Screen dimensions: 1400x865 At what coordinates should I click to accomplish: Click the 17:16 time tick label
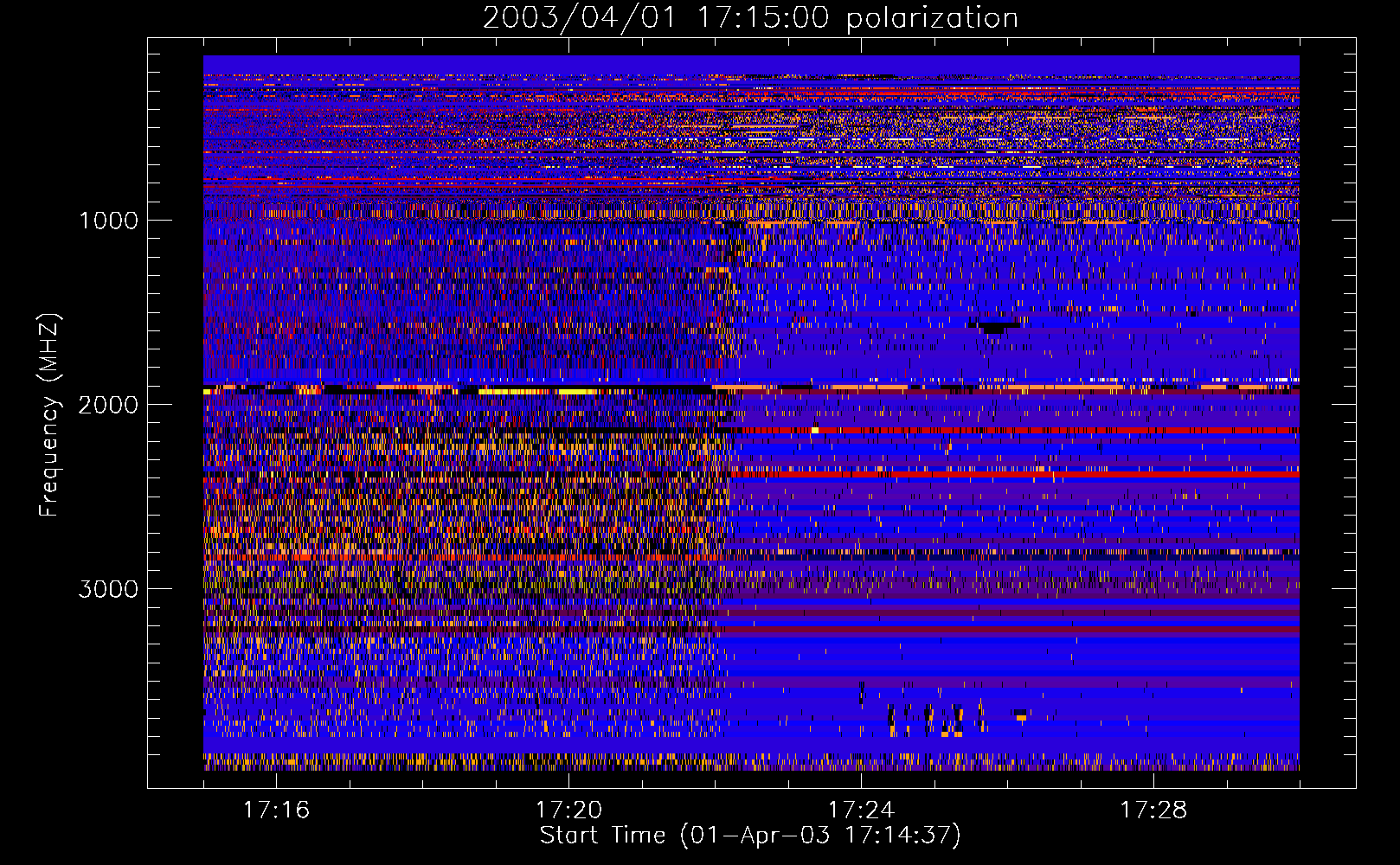(x=276, y=810)
